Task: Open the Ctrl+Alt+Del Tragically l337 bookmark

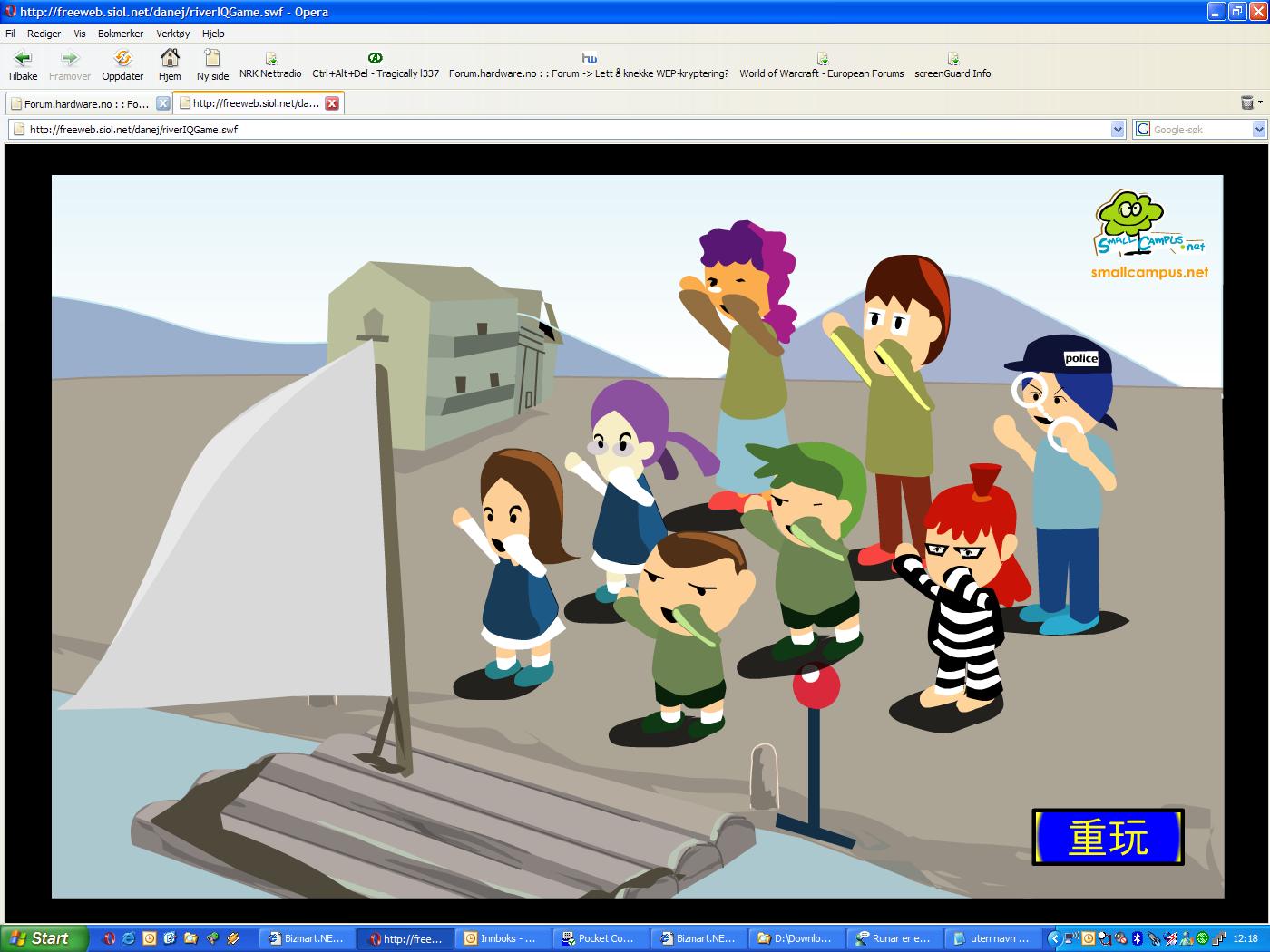Action: (x=376, y=66)
